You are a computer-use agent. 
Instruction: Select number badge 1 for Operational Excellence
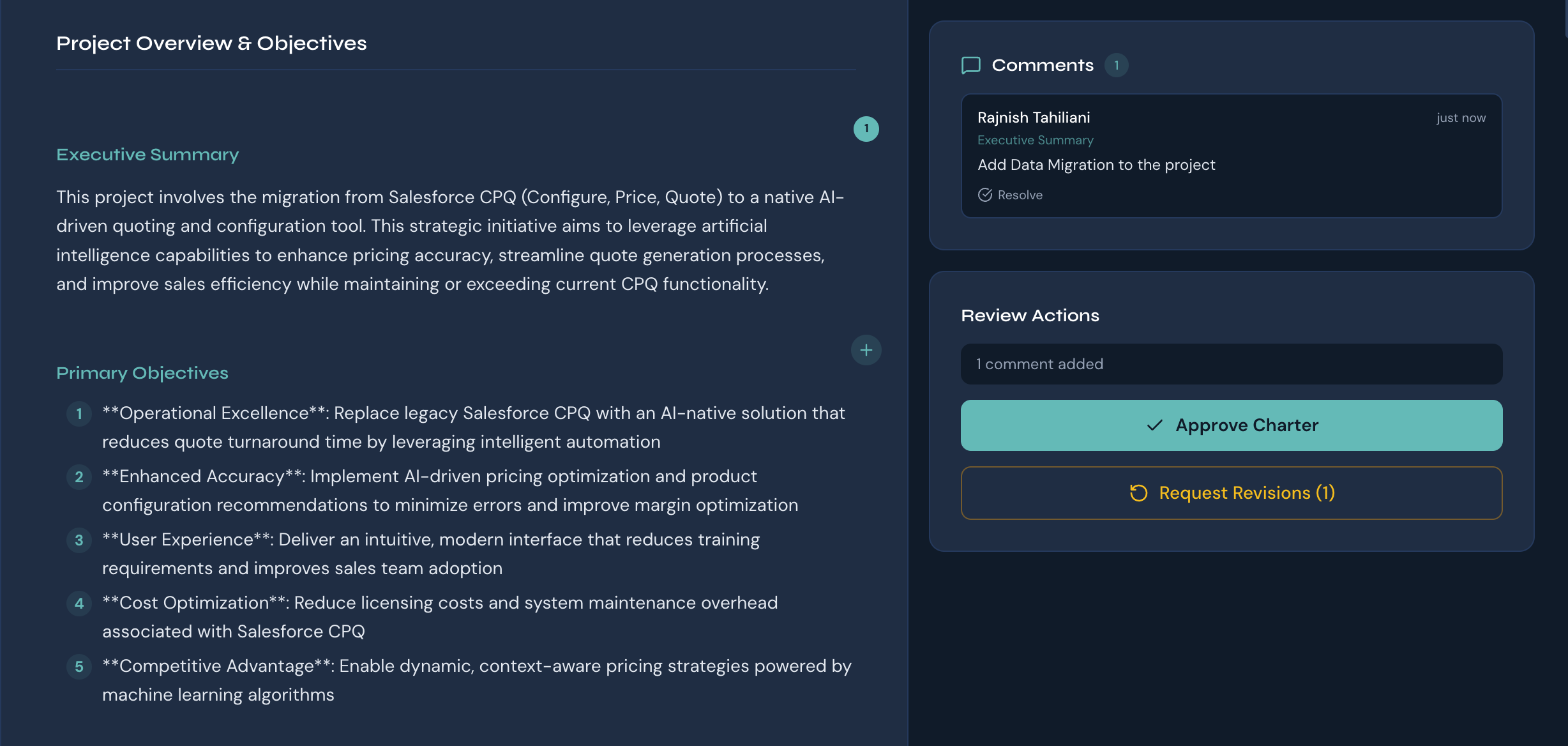click(x=79, y=414)
